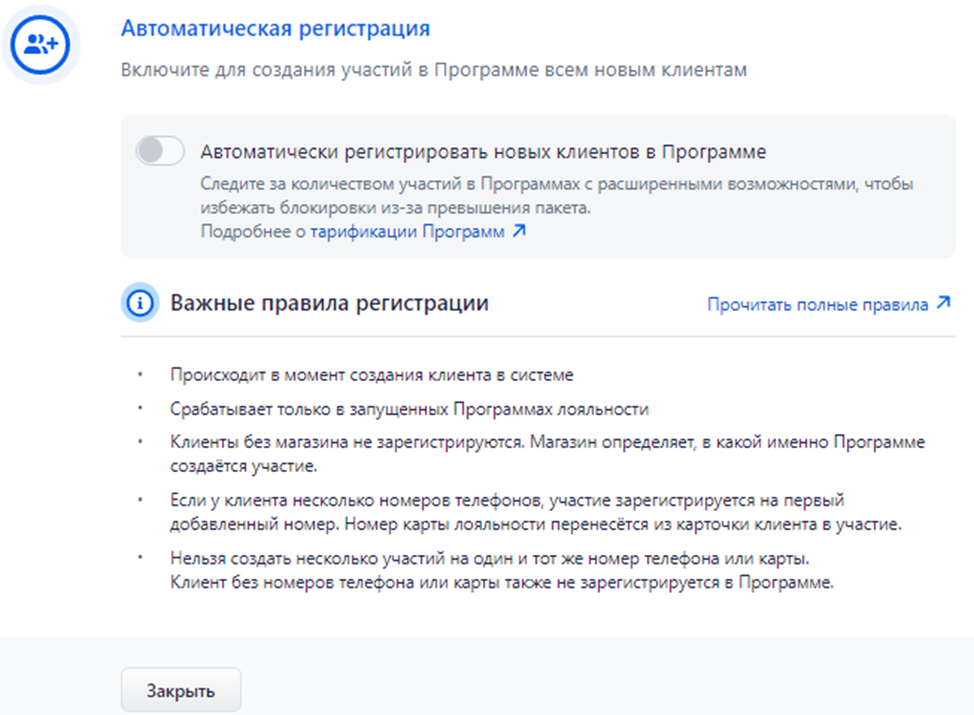The height and width of the screenshot is (715, 974).
Task: Click subtitle Включите для создания участий
Action: pyautogui.click(x=434, y=70)
